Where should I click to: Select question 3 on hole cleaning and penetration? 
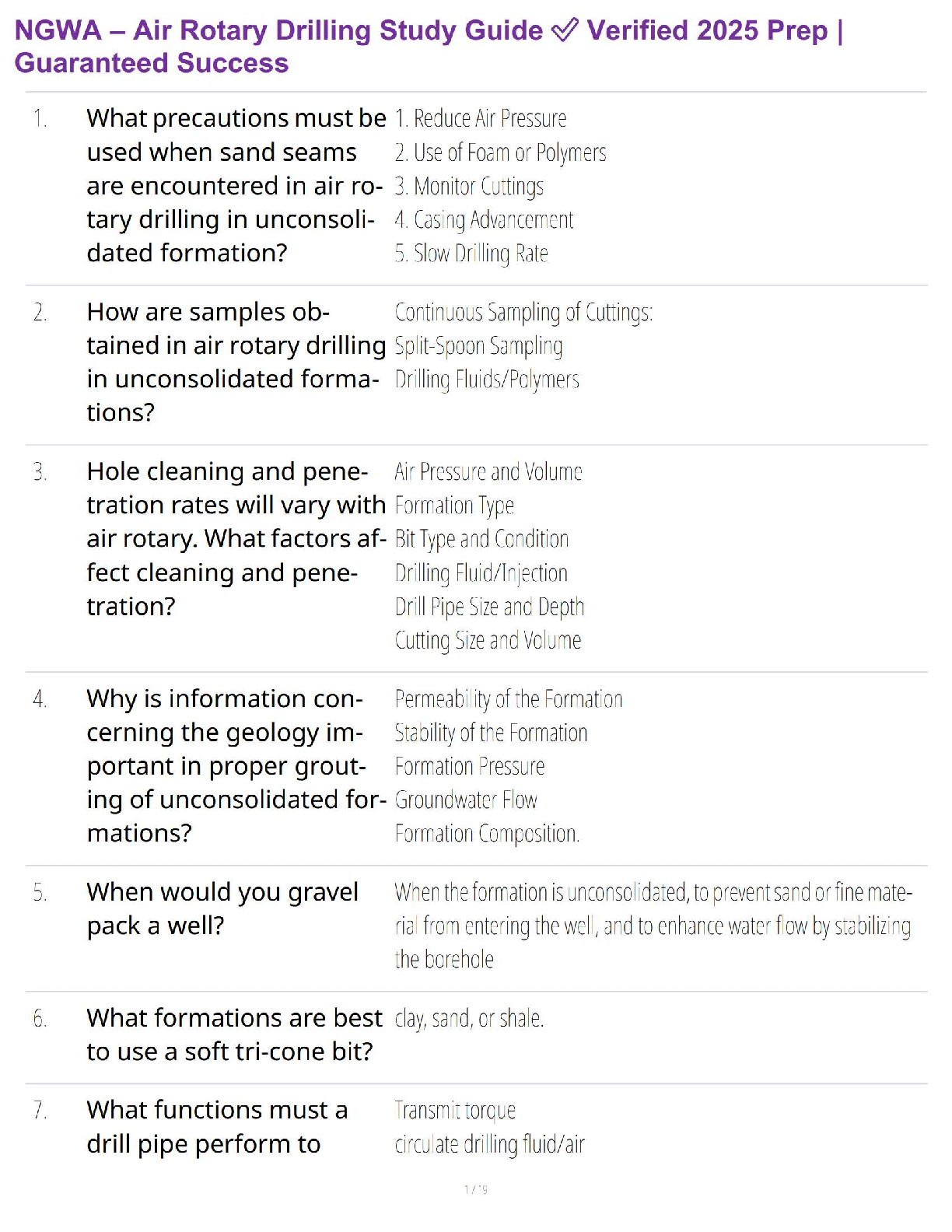[x=236, y=538]
